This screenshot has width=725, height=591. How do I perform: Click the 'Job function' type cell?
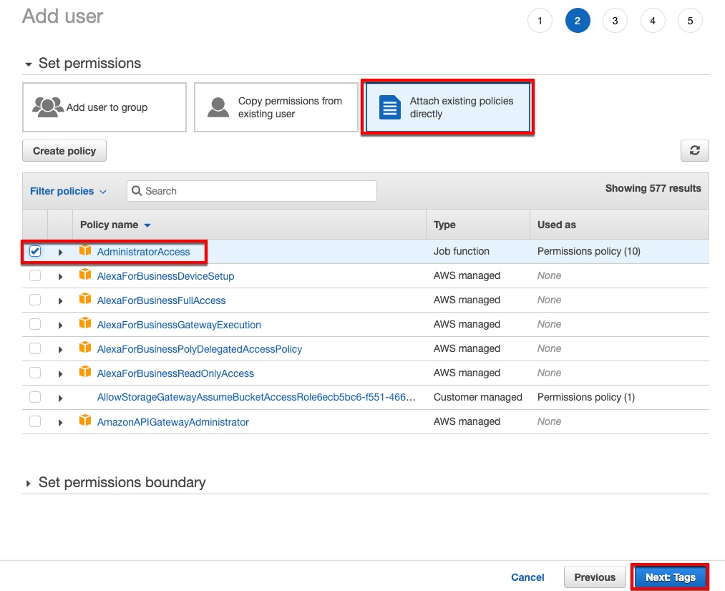[x=461, y=251]
